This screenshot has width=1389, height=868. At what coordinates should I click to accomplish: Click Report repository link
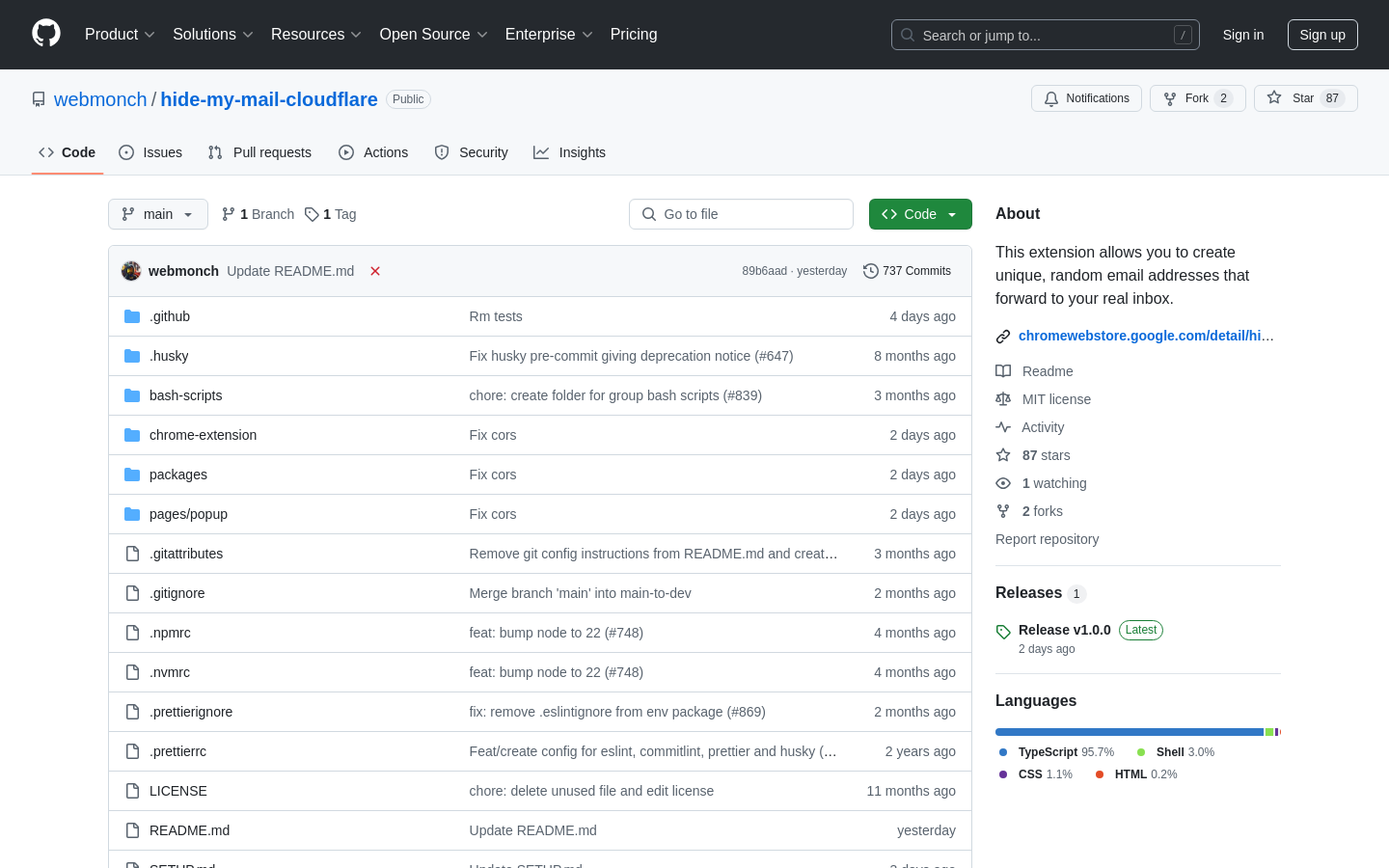[x=1047, y=539]
